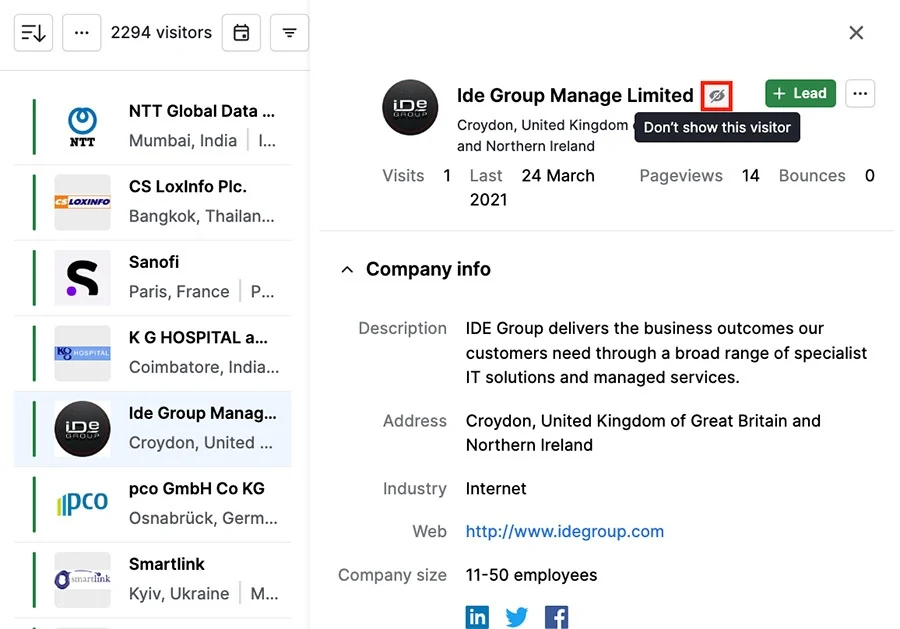The width and height of the screenshot is (900, 629).
Task: Click Coimbatore, India... location text
Action: [x=204, y=367]
